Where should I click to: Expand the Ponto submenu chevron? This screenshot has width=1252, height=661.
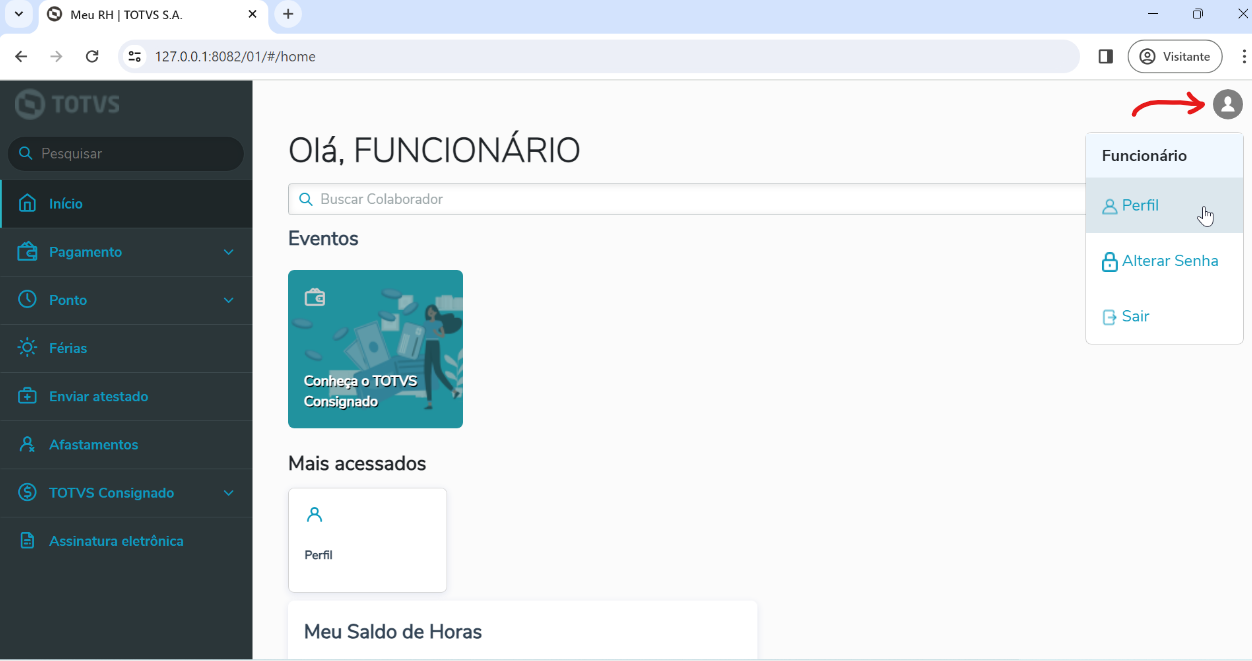[229, 300]
